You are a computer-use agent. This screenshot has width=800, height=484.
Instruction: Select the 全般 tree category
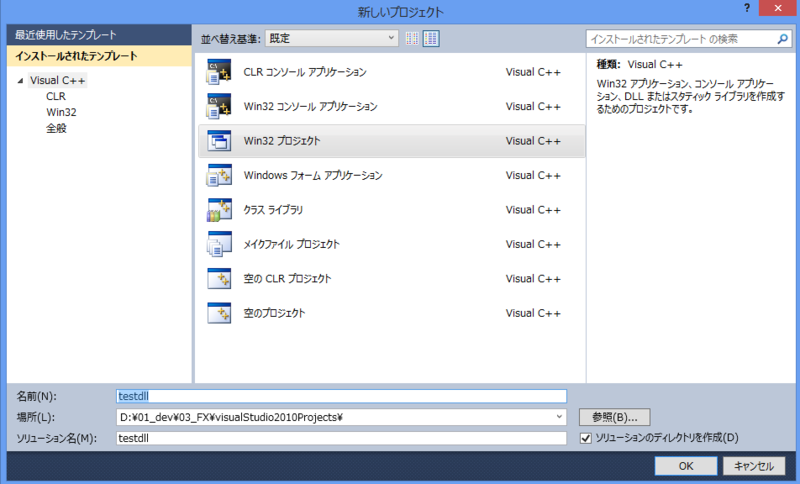click(x=56, y=128)
